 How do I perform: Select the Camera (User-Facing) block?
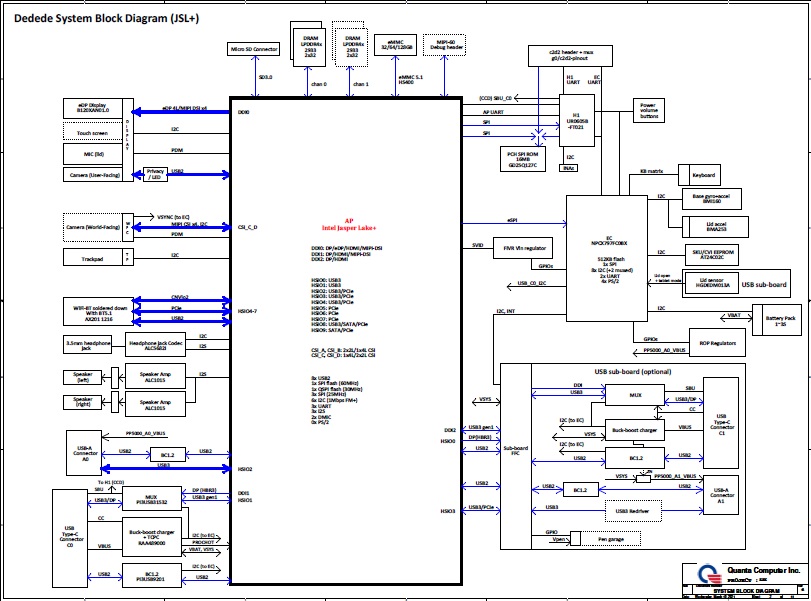pos(95,175)
